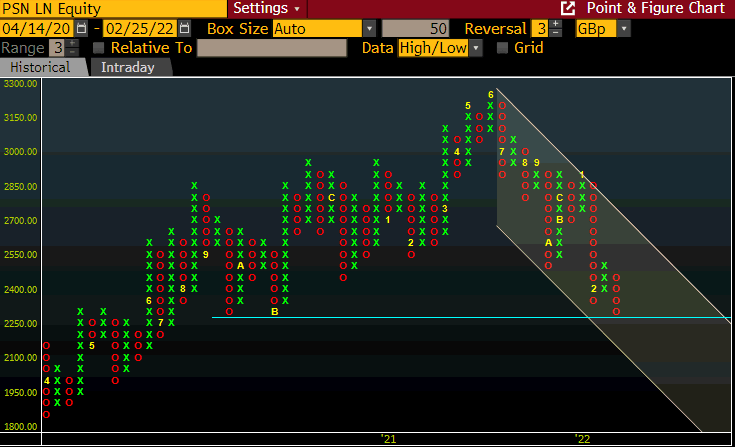Open the end date calendar picker
This screenshot has height=447, width=735.
coord(185,29)
